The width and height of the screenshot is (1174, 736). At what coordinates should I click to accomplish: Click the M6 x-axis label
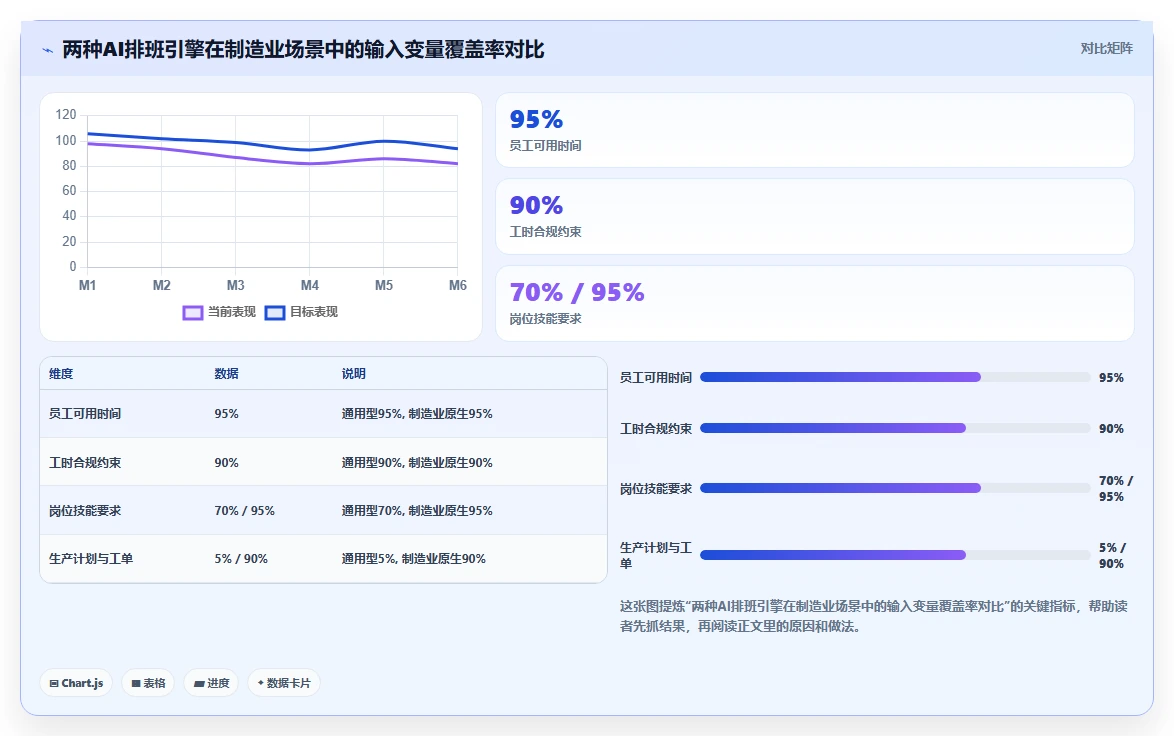(457, 285)
